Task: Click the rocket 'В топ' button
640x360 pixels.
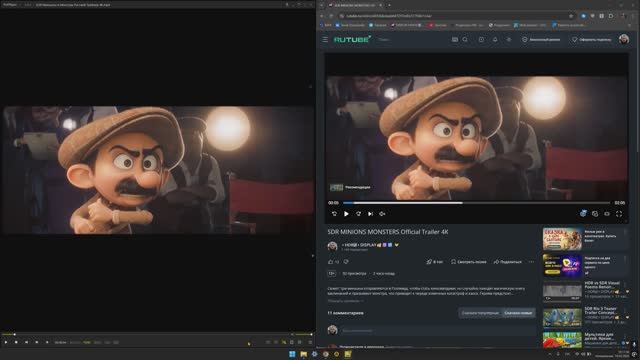Action: (x=434, y=262)
